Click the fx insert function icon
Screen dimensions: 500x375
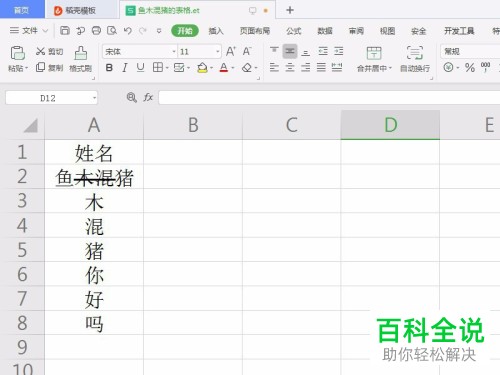click(x=148, y=97)
